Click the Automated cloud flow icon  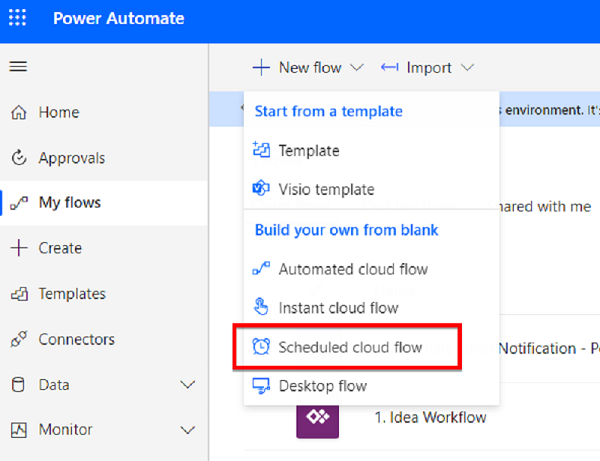tap(261, 269)
